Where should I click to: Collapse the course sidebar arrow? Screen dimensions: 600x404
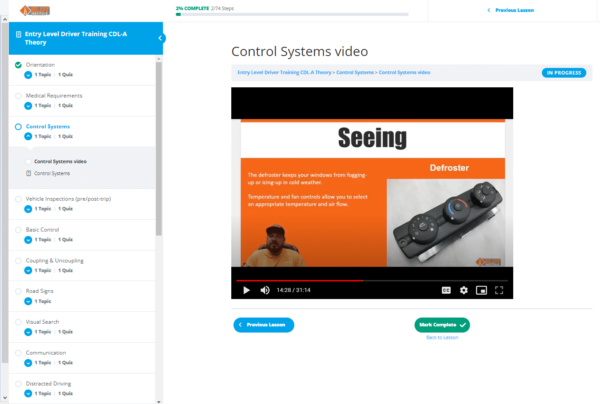pyautogui.click(x=161, y=38)
